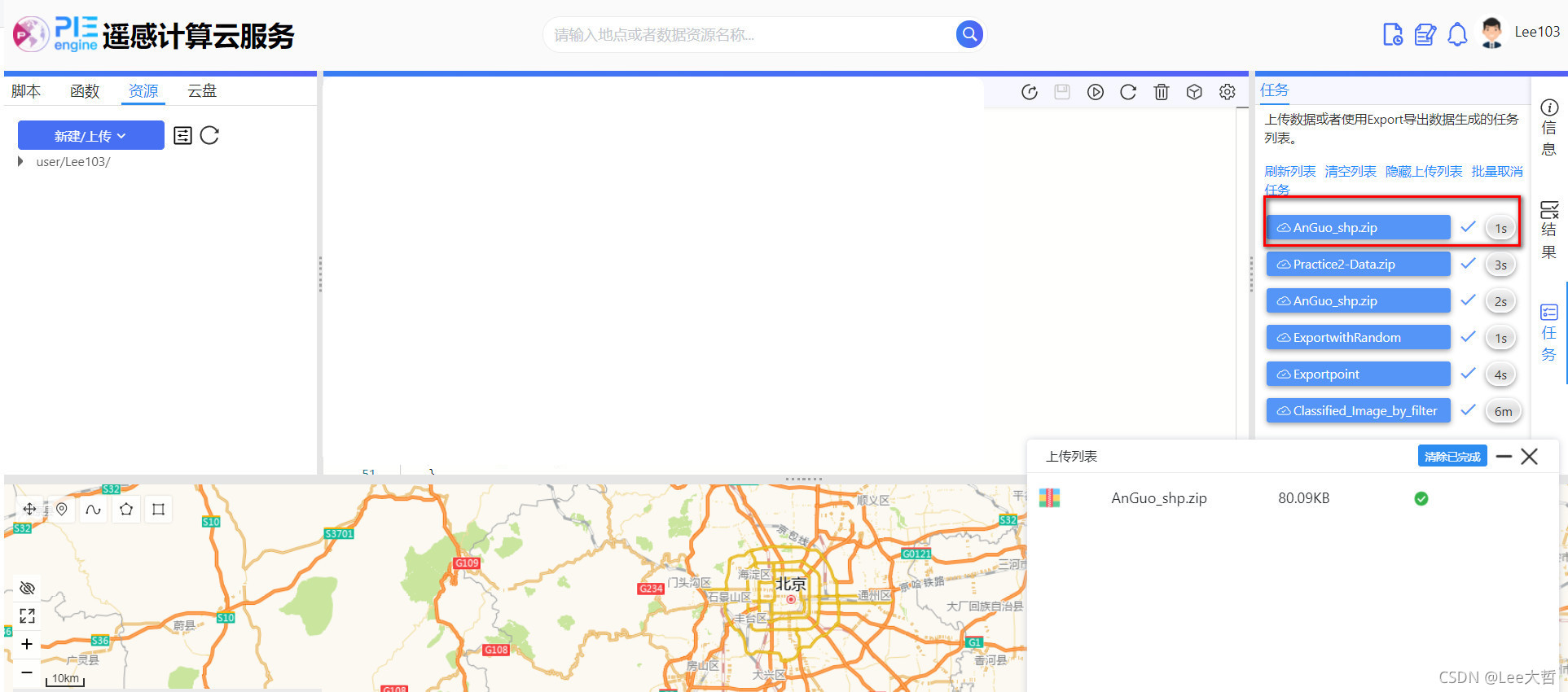Select the rectangle drawing tool on map
The image size is (1568, 692).
pos(159,509)
